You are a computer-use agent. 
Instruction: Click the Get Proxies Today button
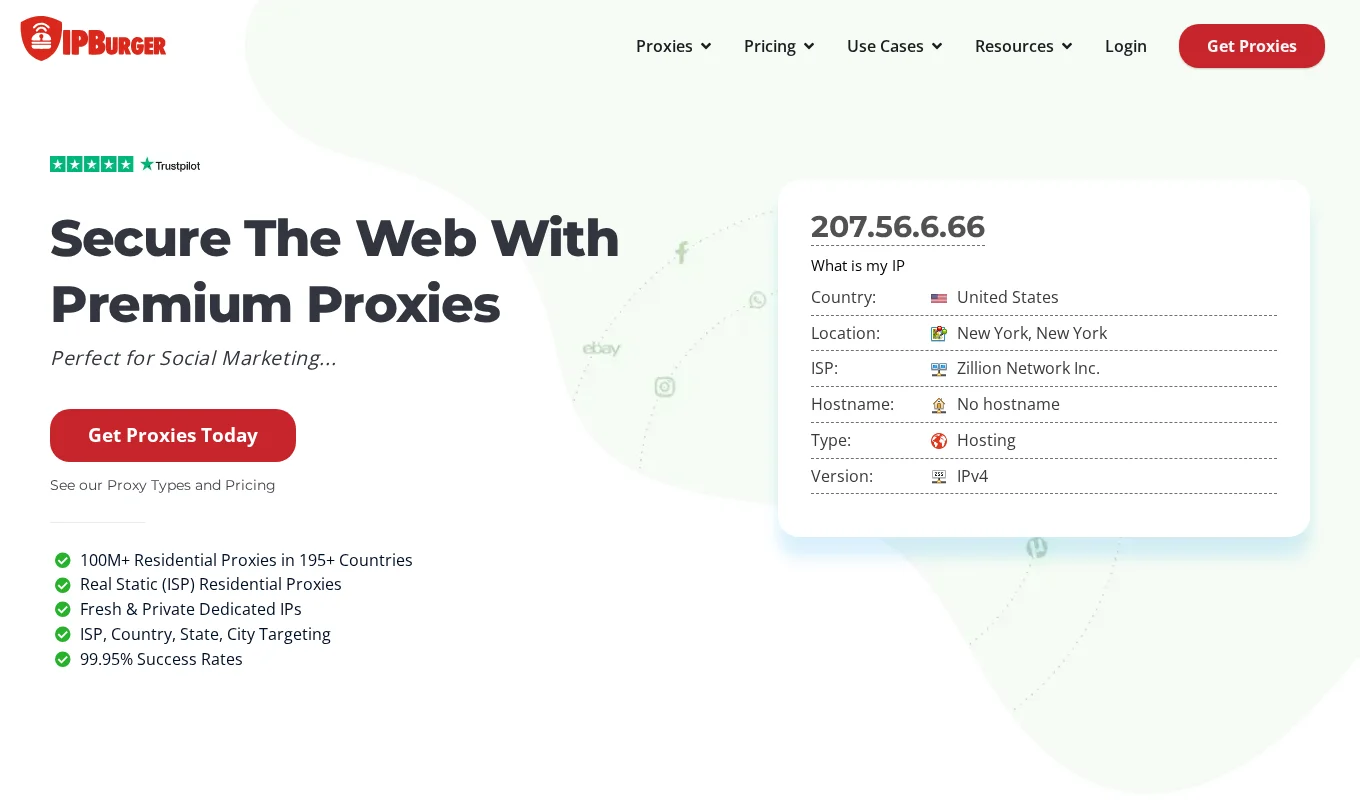point(173,435)
